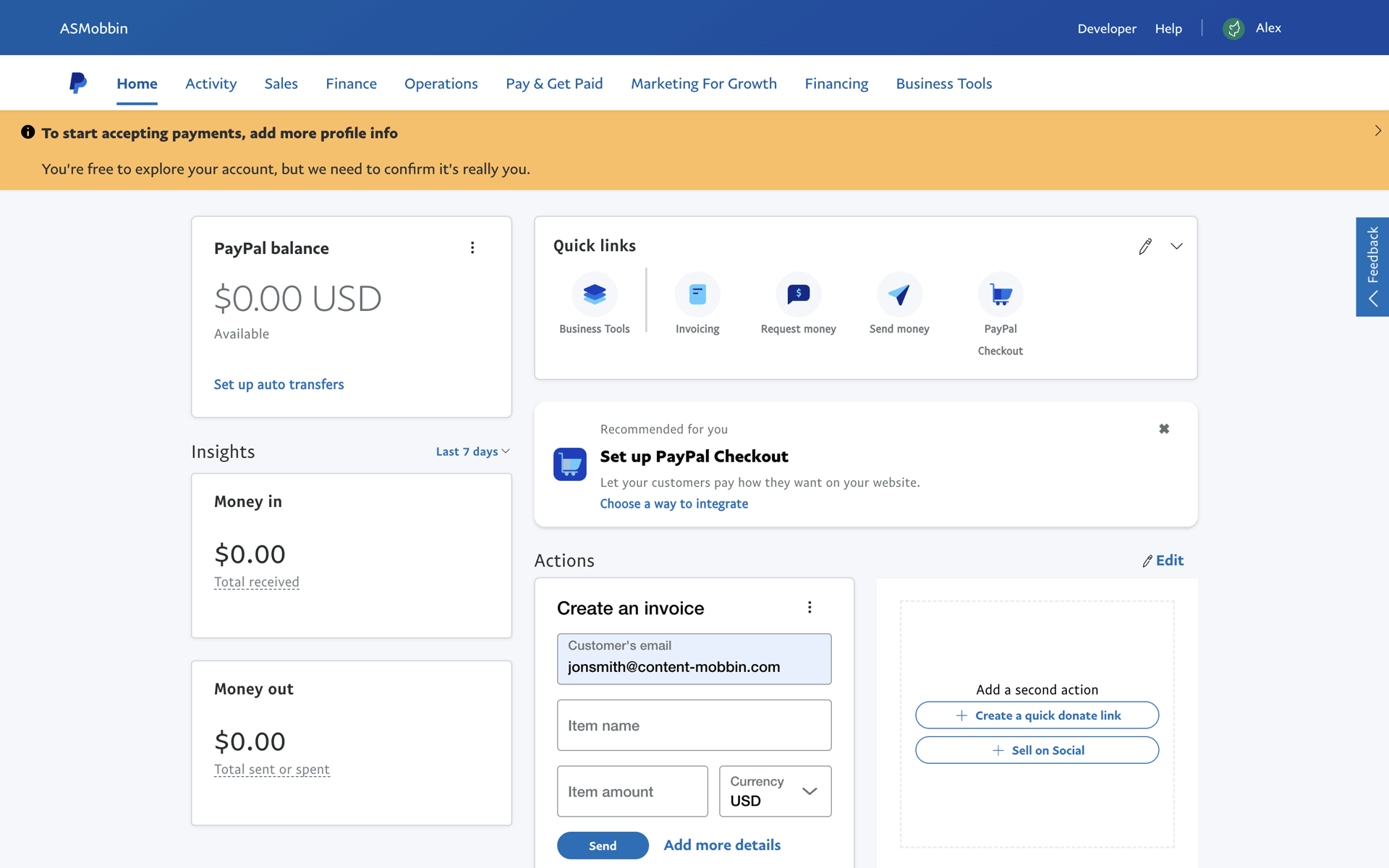The width and height of the screenshot is (1389, 868).
Task: Click the banner info icon
Action: 27,132
